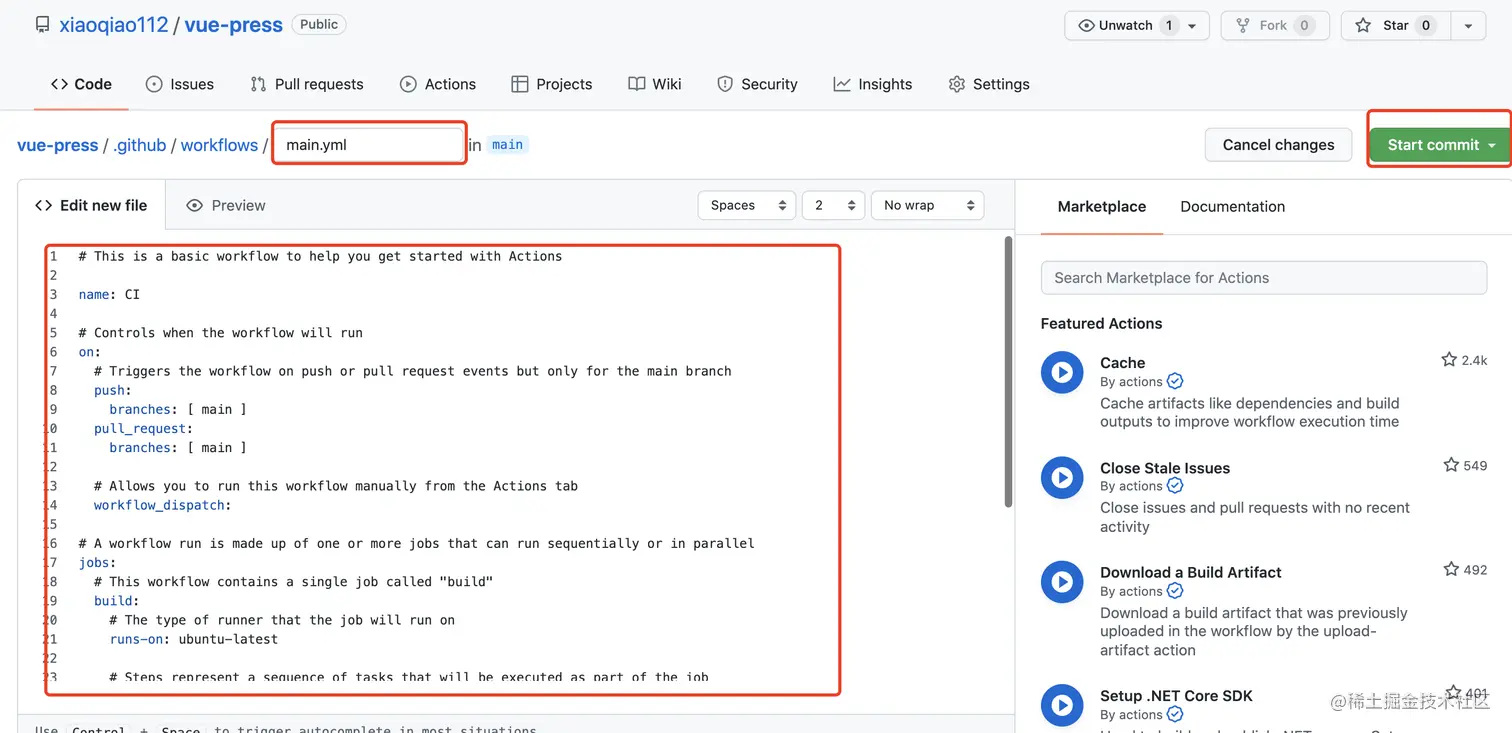Click Download a Build Artifact action icon

[1062, 582]
